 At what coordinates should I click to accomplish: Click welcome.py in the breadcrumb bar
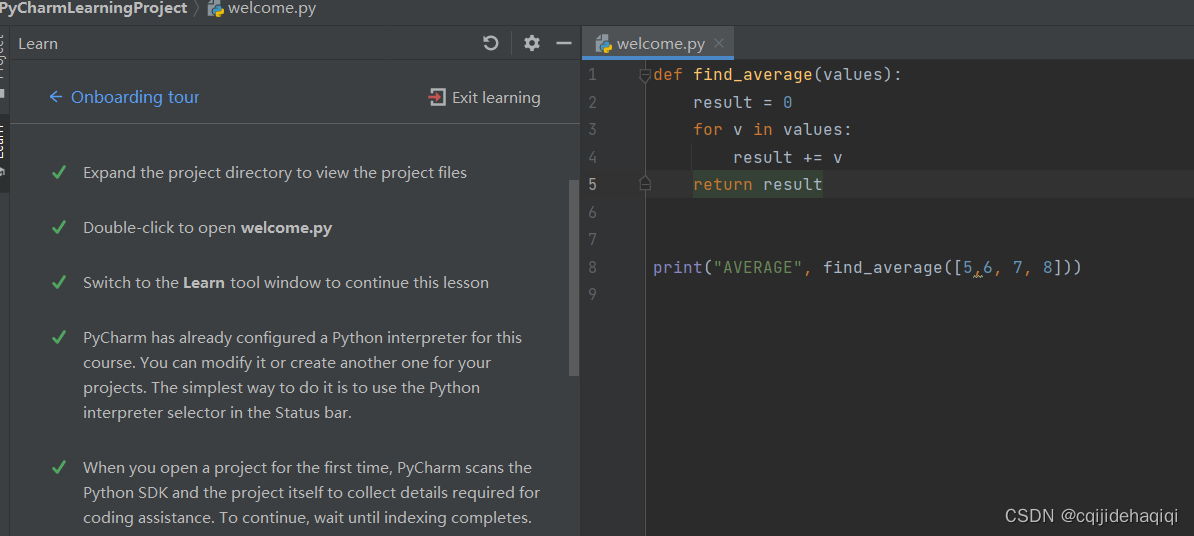coord(262,9)
